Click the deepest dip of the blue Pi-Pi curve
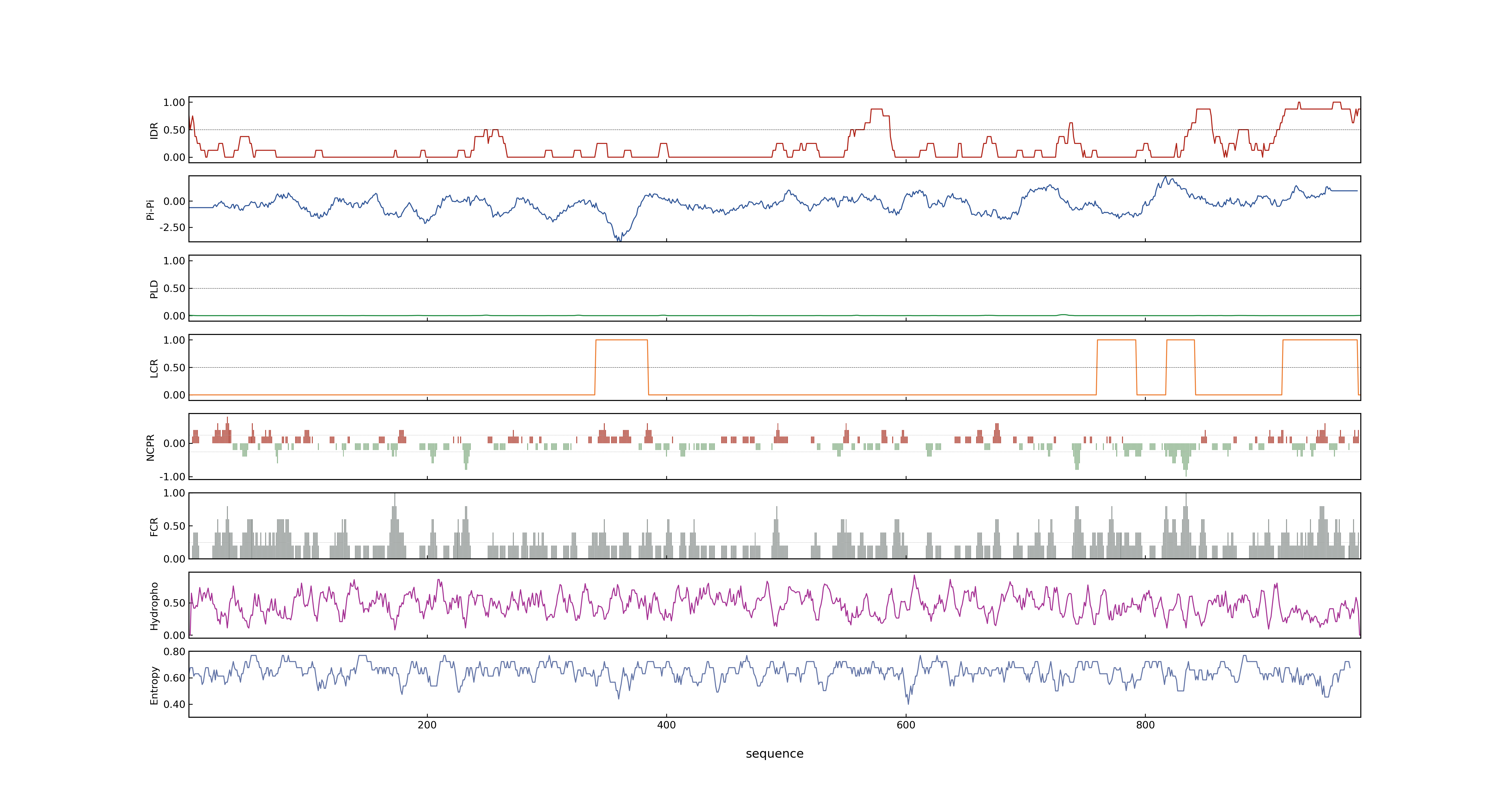Screen dimensions: 1512x806 pyautogui.click(x=619, y=239)
